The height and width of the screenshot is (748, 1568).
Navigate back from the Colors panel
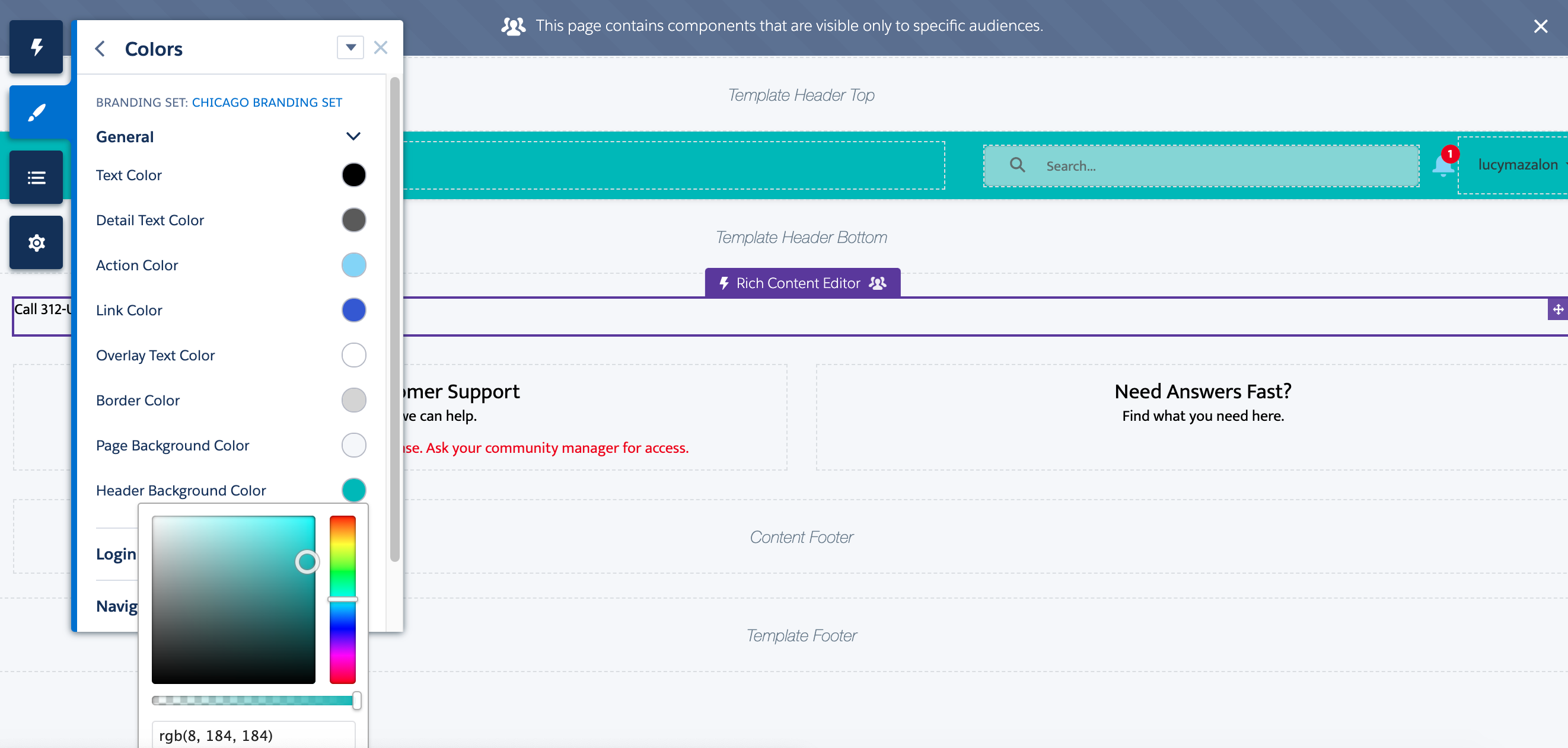point(100,48)
